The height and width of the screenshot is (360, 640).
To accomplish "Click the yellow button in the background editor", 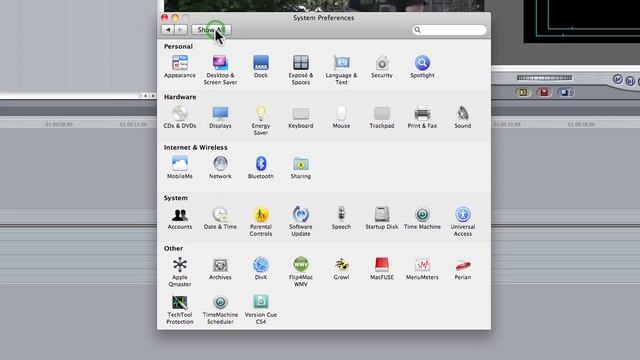I will 523,93.
